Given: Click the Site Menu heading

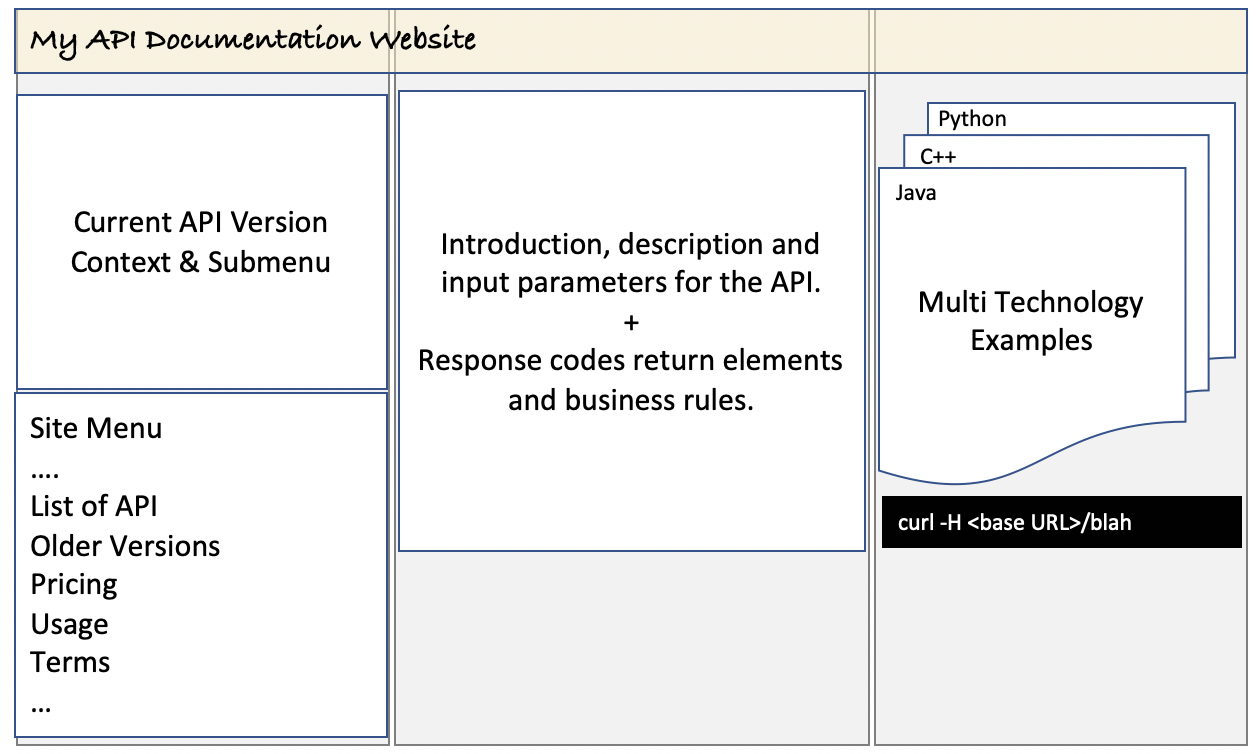Looking at the screenshot, I should [x=96, y=428].
